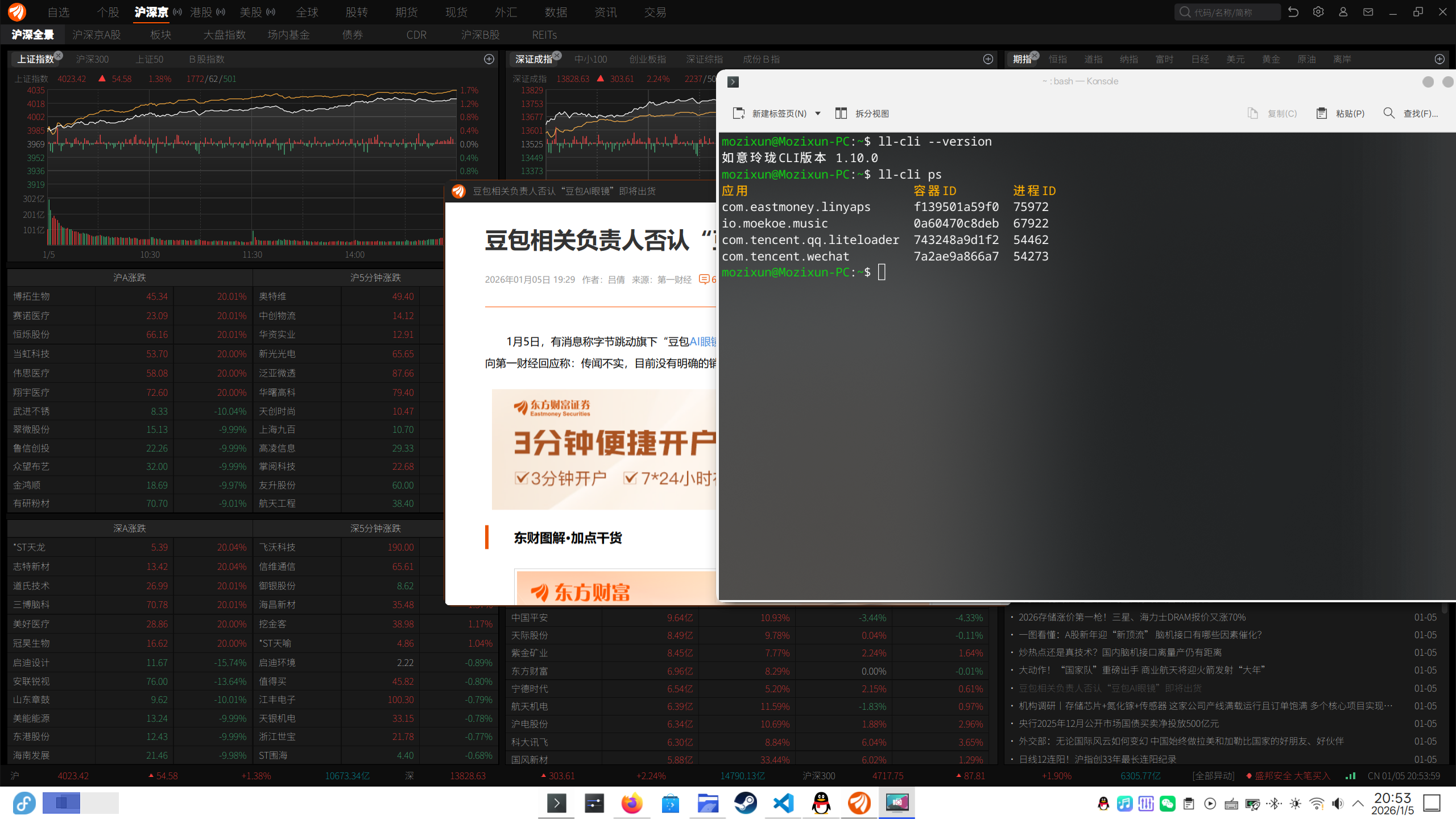
Task: Select the 场内基金 sub-tab
Action: 289,35
